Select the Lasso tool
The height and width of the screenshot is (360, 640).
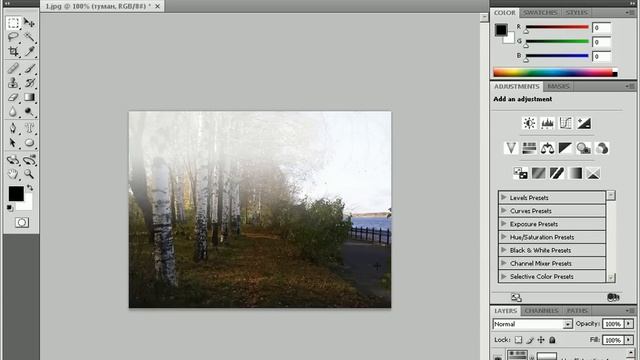(13, 37)
